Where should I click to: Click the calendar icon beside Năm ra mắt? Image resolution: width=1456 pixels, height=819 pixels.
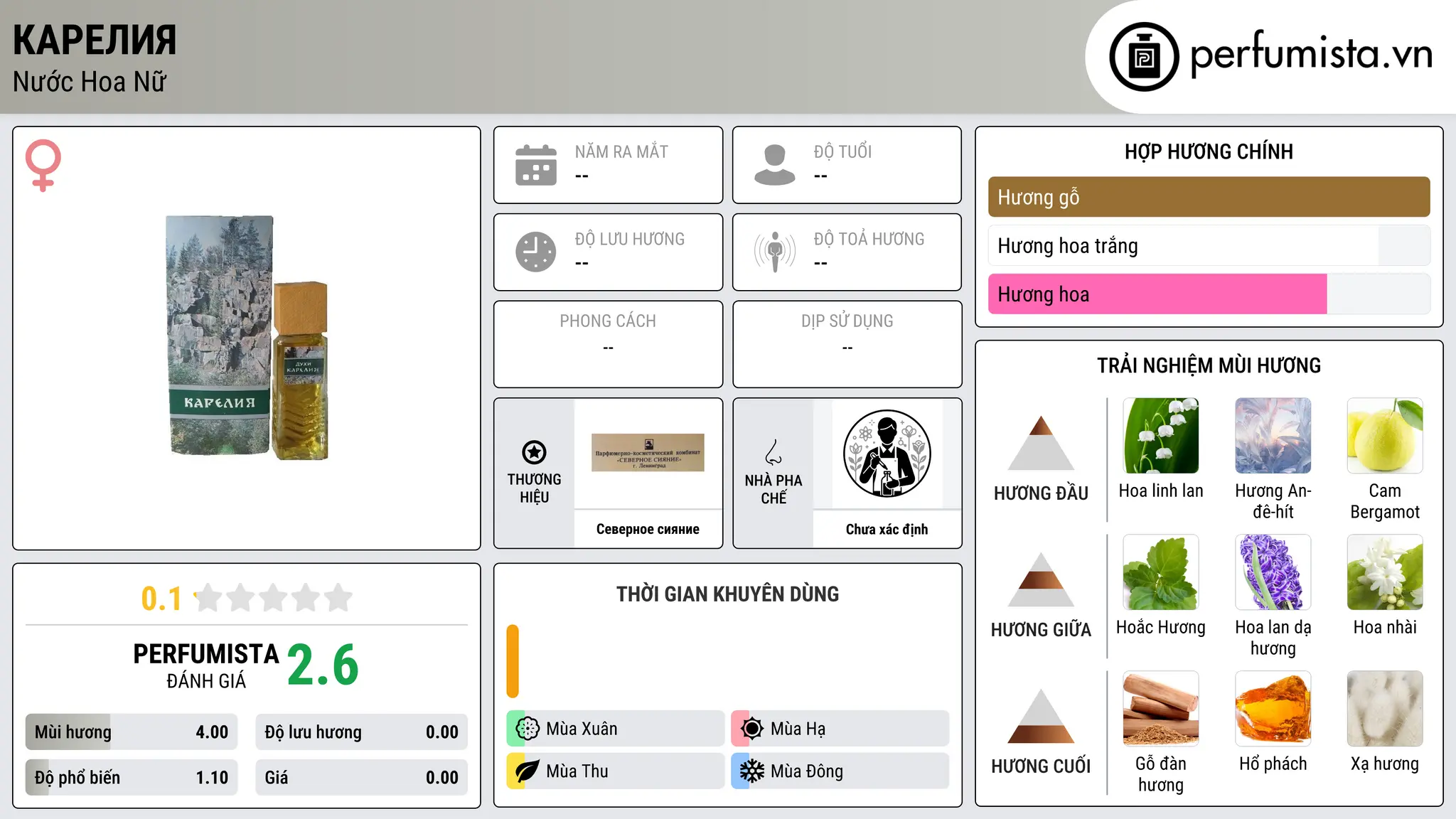(536, 165)
